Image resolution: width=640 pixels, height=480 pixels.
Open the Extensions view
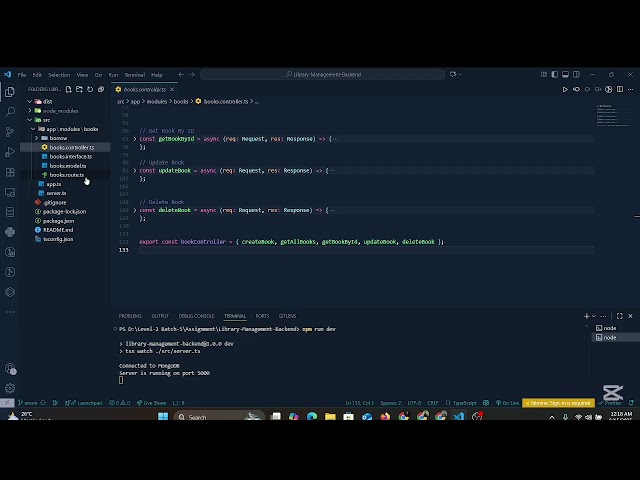pos(10,172)
